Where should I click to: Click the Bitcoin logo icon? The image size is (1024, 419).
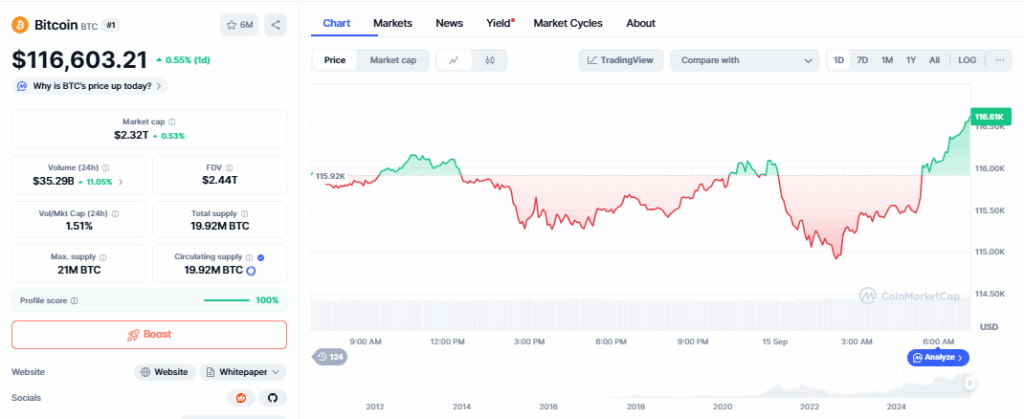pos(20,25)
